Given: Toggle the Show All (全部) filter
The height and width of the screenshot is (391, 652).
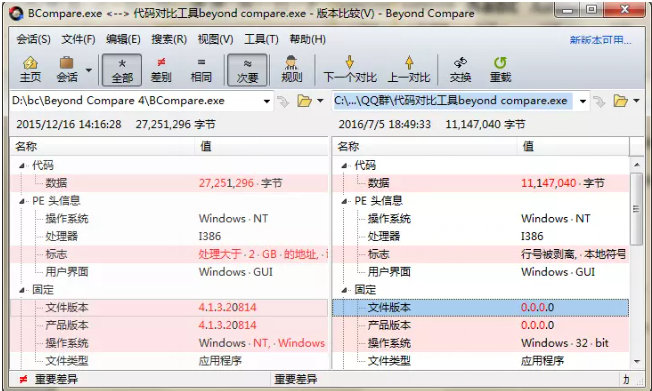Looking at the screenshot, I should [x=122, y=70].
